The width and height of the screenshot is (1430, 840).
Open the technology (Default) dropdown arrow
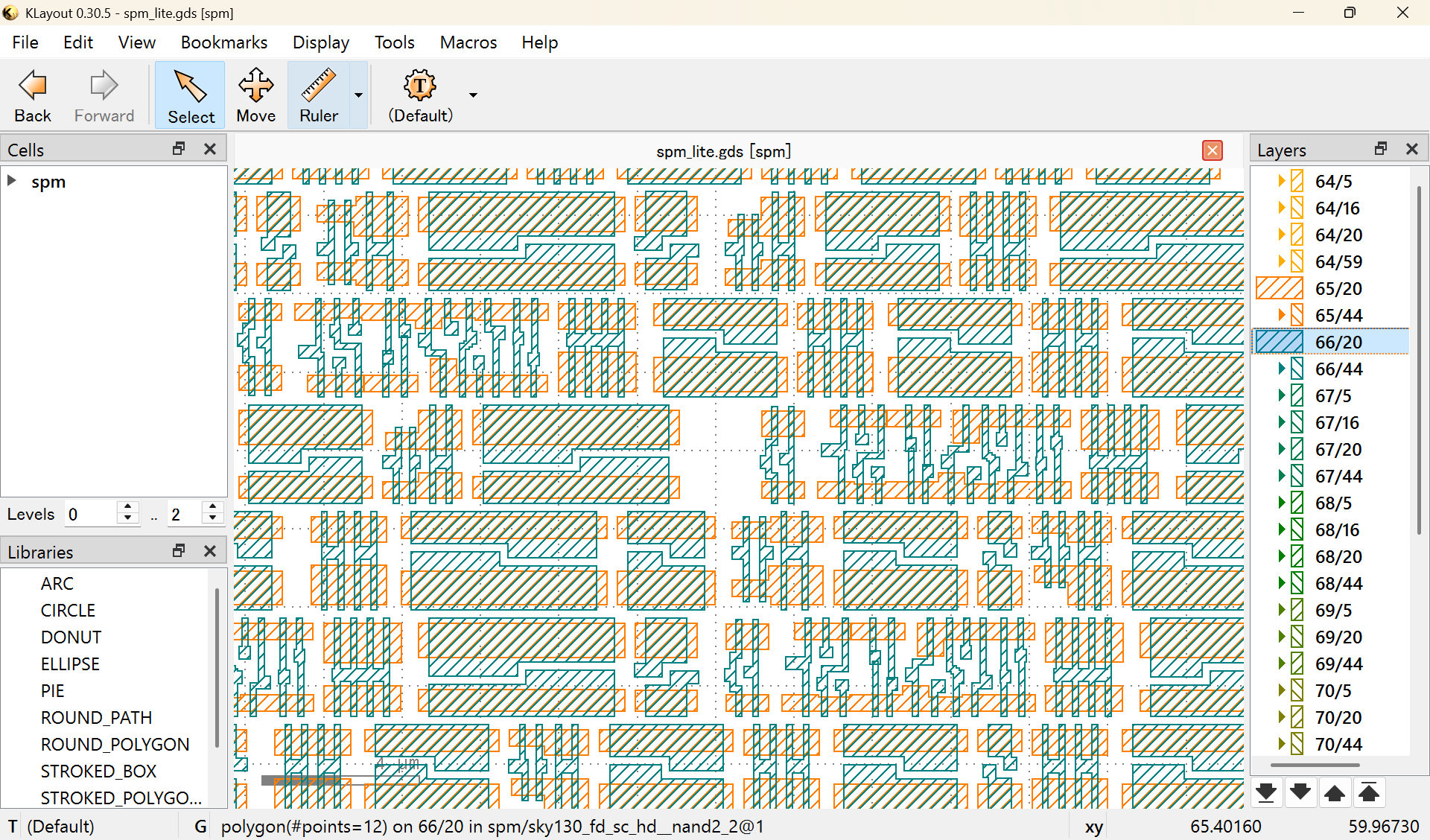pyautogui.click(x=473, y=95)
